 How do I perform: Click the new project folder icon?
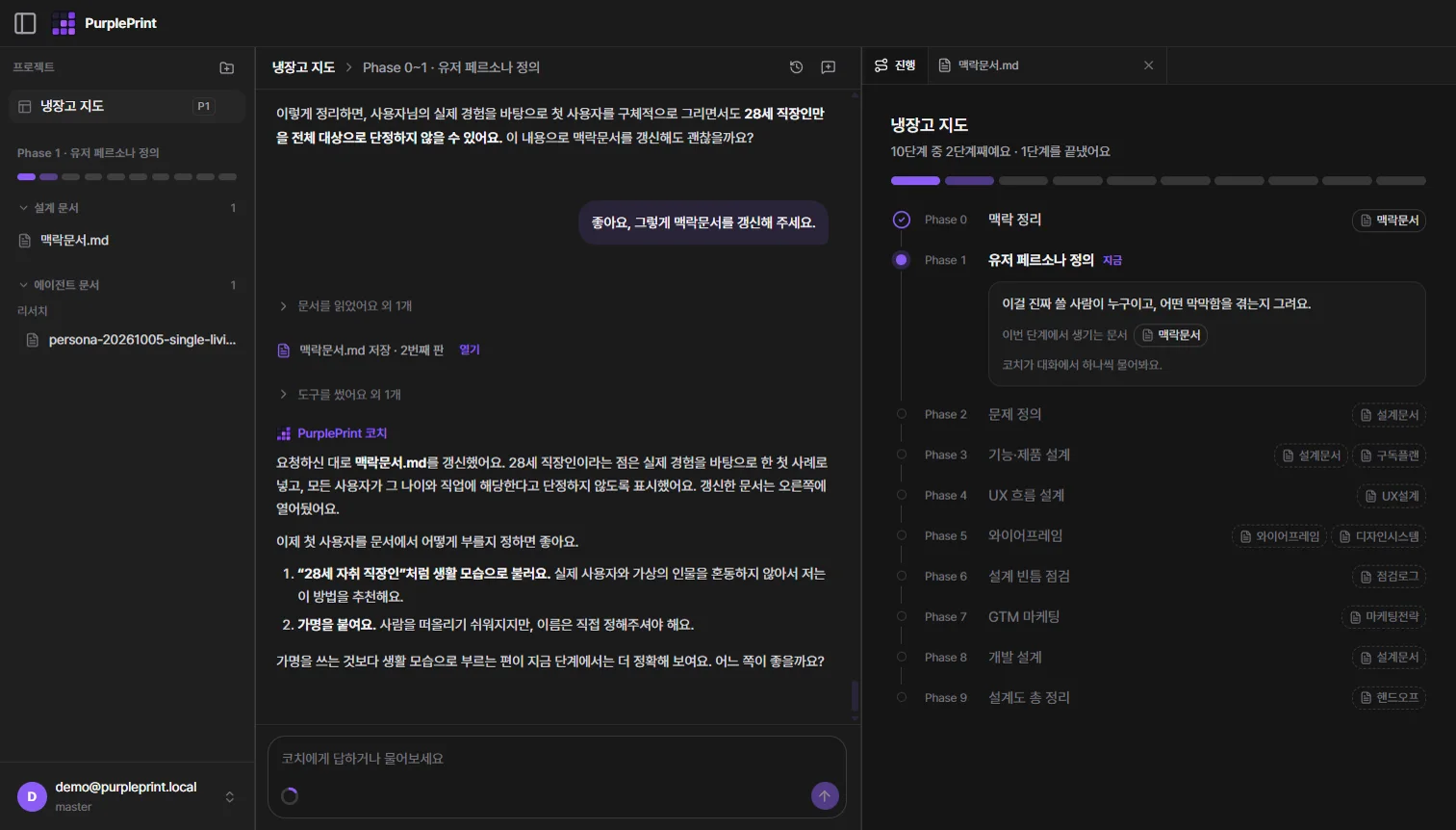tap(227, 67)
